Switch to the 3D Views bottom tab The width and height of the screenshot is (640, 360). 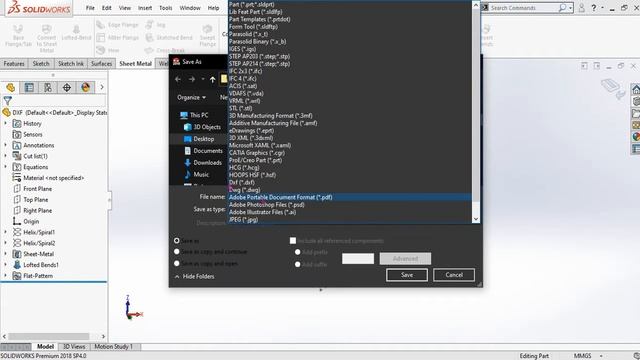click(74, 347)
